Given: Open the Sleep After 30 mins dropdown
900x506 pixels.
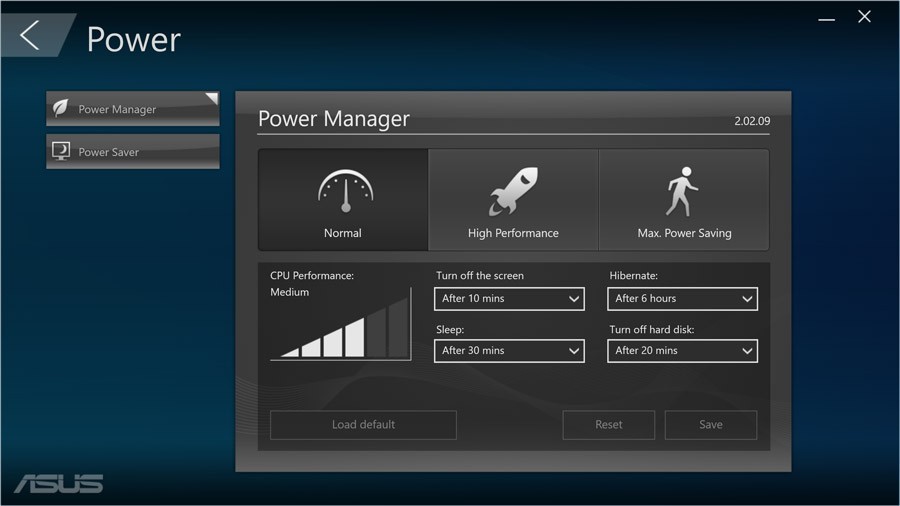Looking at the screenshot, I should click(x=509, y=351).
